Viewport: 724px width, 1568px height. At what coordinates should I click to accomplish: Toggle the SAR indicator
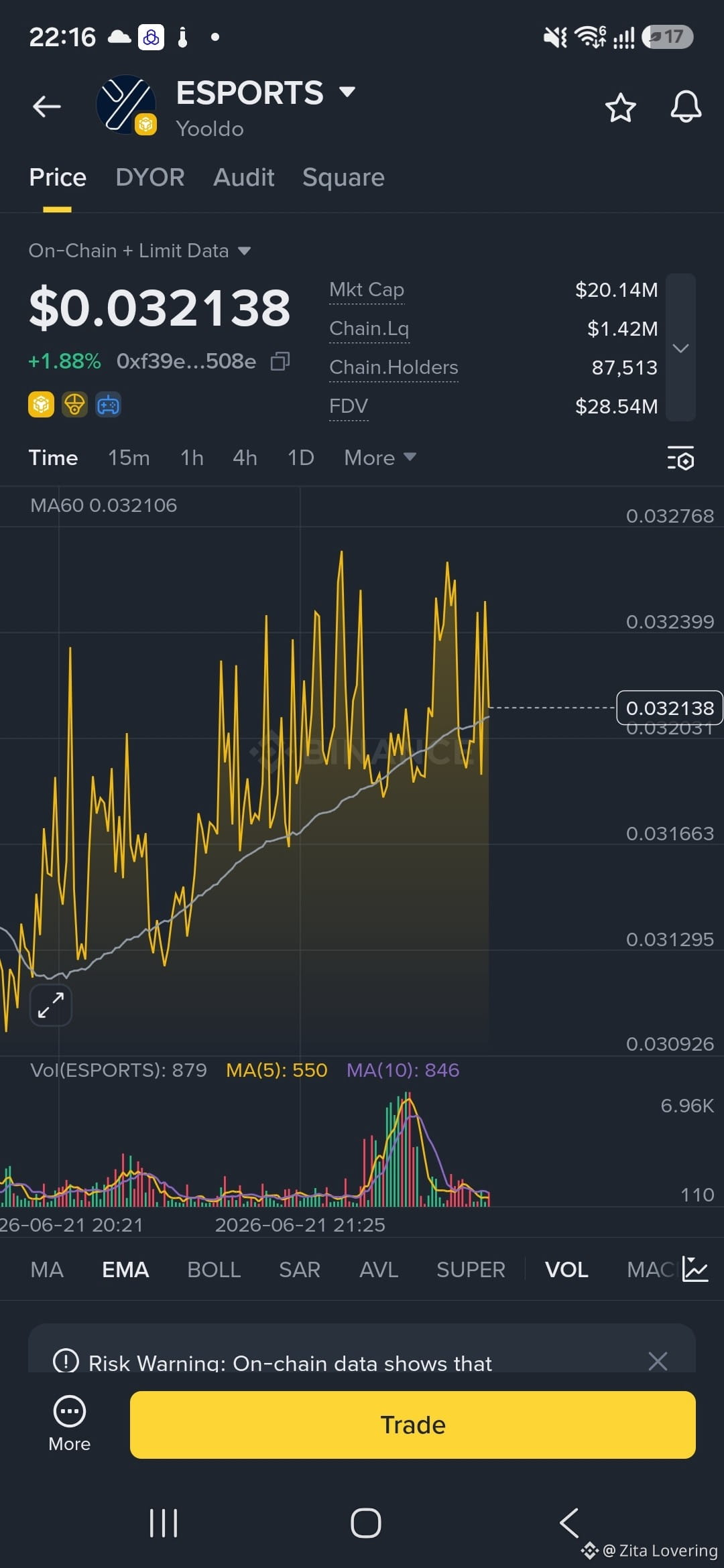pos(300,1270)
